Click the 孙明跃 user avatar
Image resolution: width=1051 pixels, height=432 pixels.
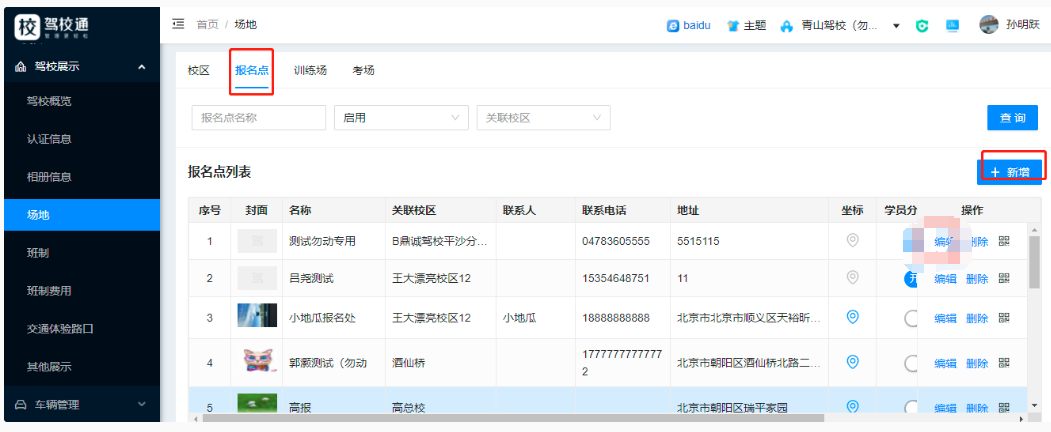(x=989, y=25)
